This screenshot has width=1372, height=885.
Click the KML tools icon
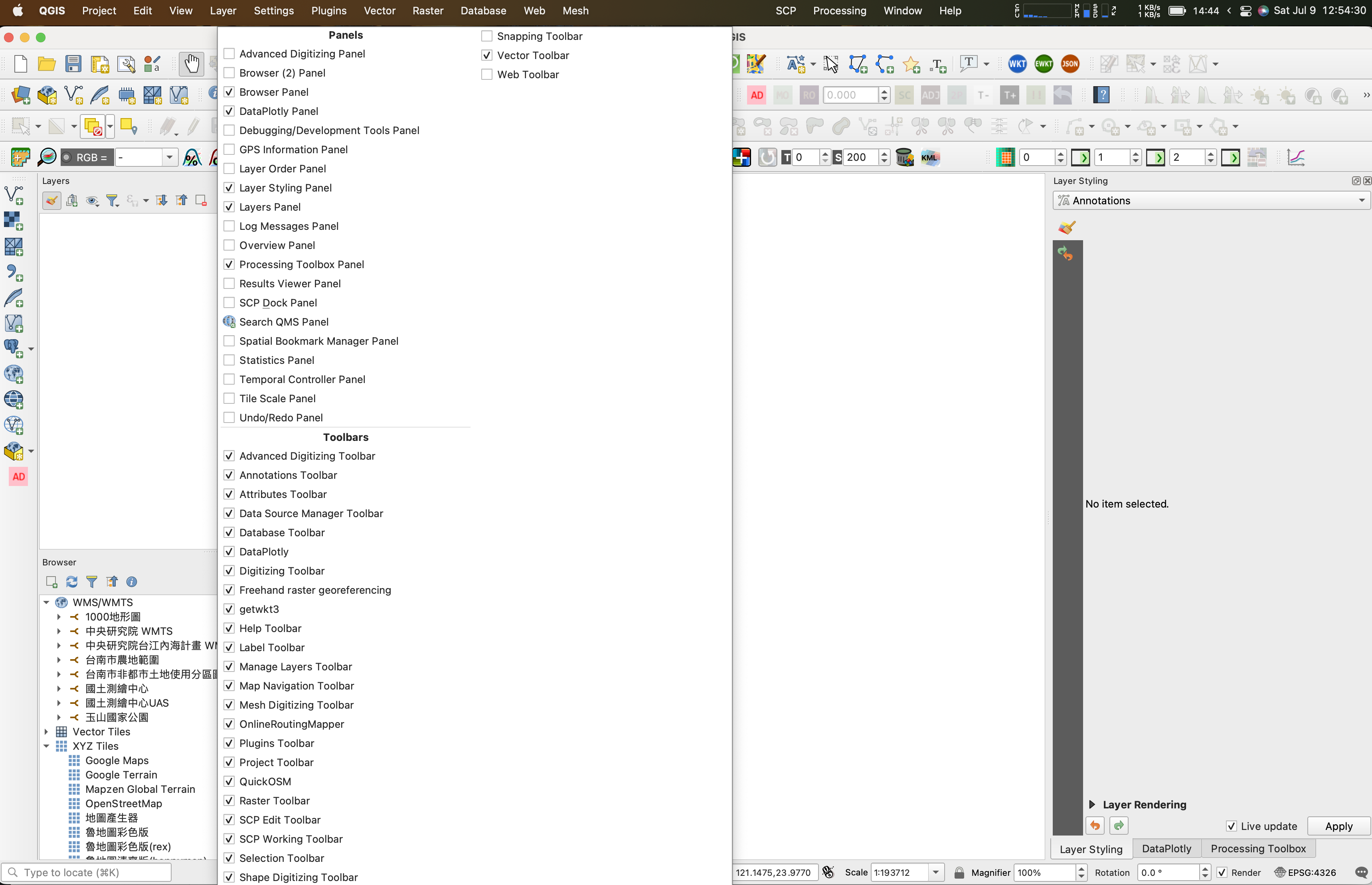click(929, 158)
